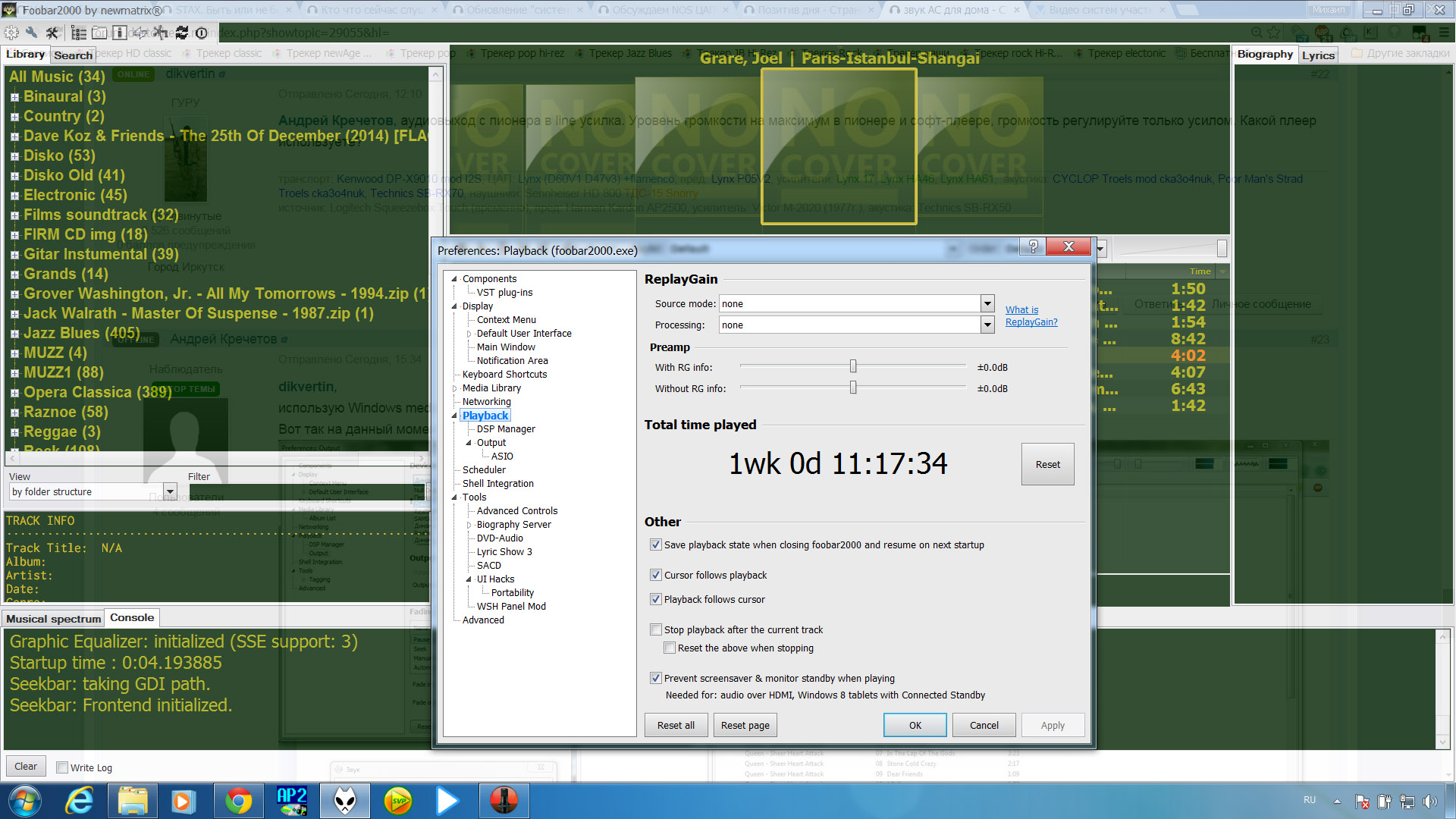Image resolution: width=1456 pixels, height=819 pixels.
Task: Switch to Search tab
Action: click(x=73, y=55)
